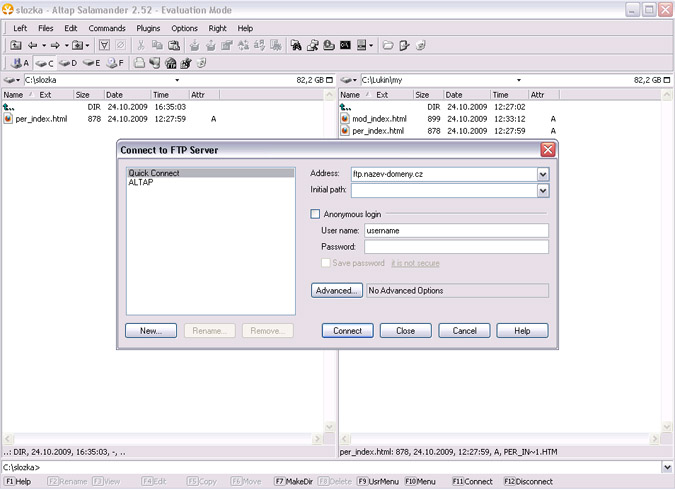Screen dimensions: 675x490
Task: Click the Password input field
Action: 456,247
